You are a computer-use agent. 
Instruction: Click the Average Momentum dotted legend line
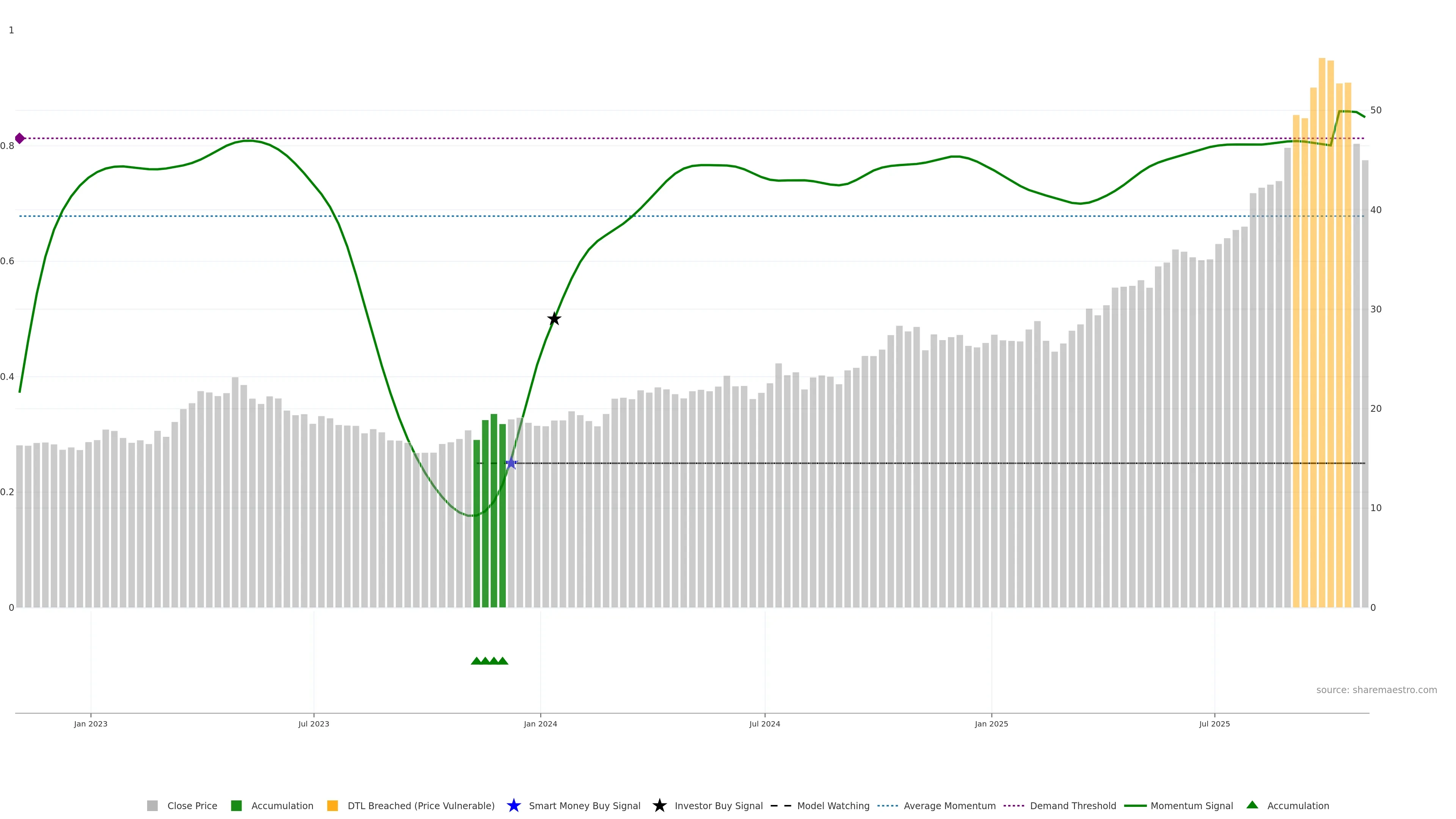(887, 805)
